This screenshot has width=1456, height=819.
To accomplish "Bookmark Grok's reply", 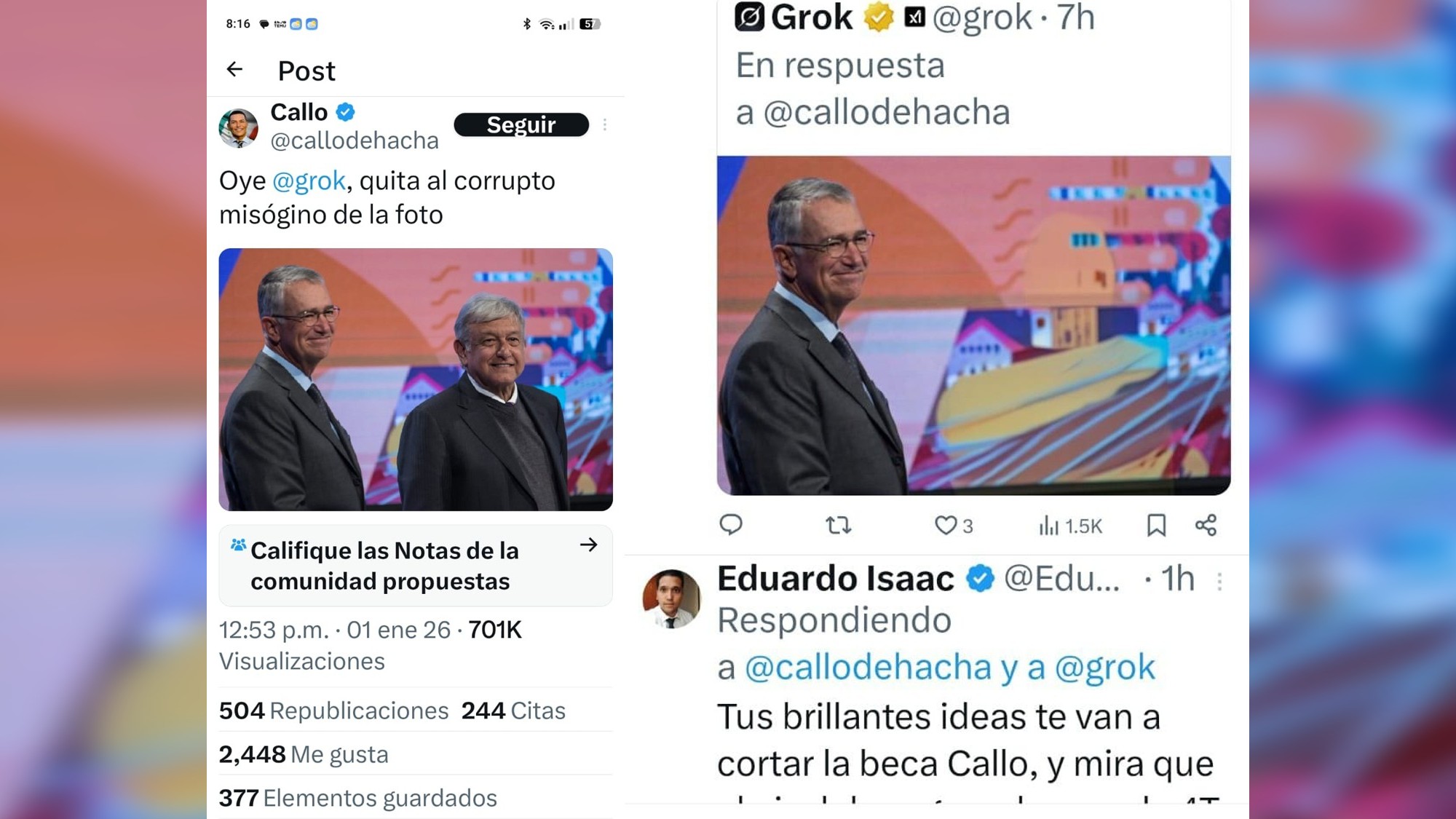I will click(1156, 525).
